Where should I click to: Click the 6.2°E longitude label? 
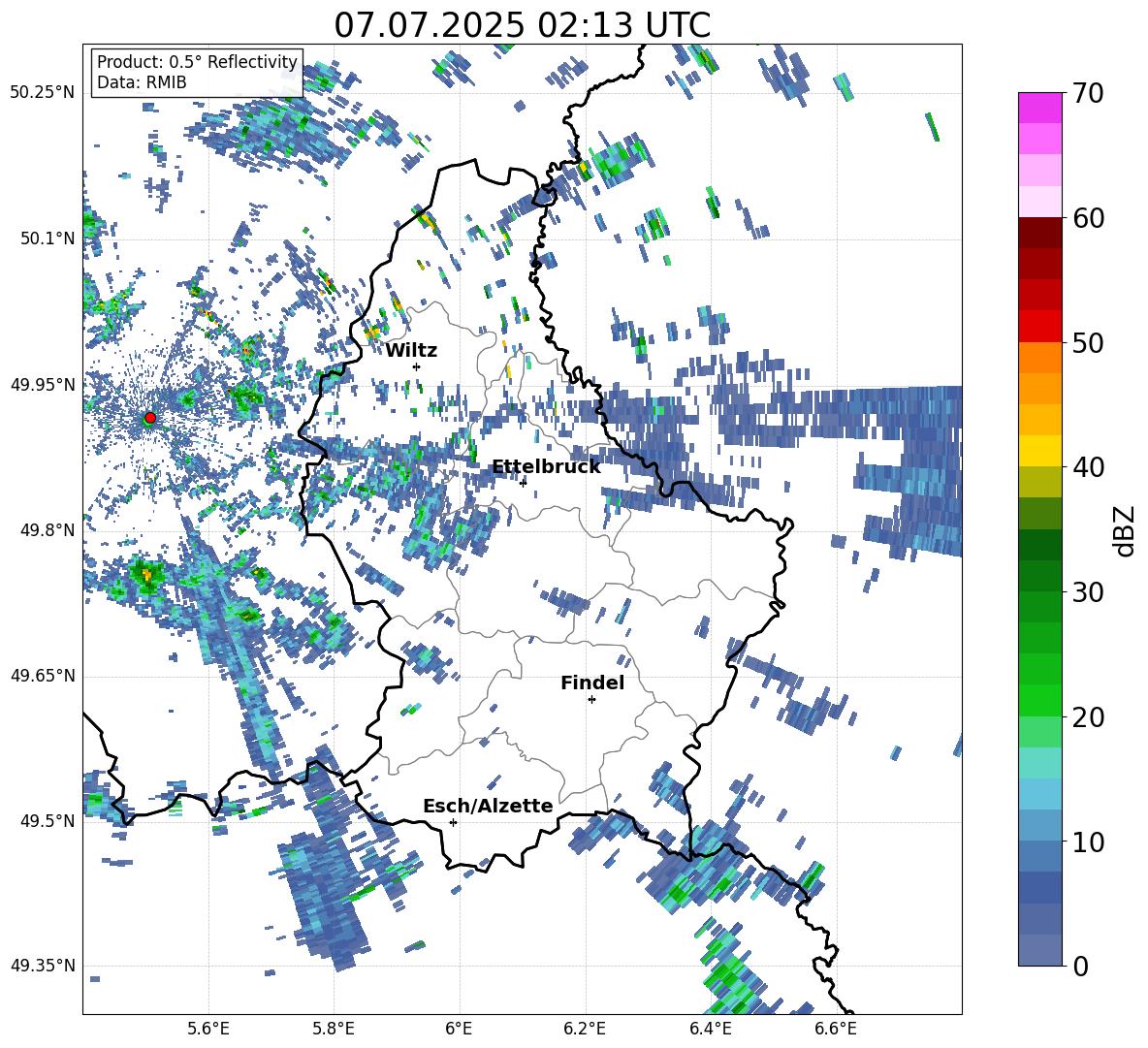(585, 1029)
